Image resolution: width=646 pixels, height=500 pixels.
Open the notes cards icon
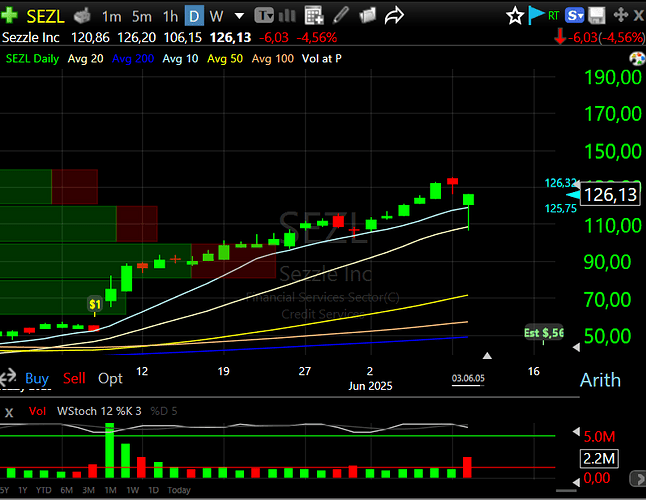(x=367, y=16)
